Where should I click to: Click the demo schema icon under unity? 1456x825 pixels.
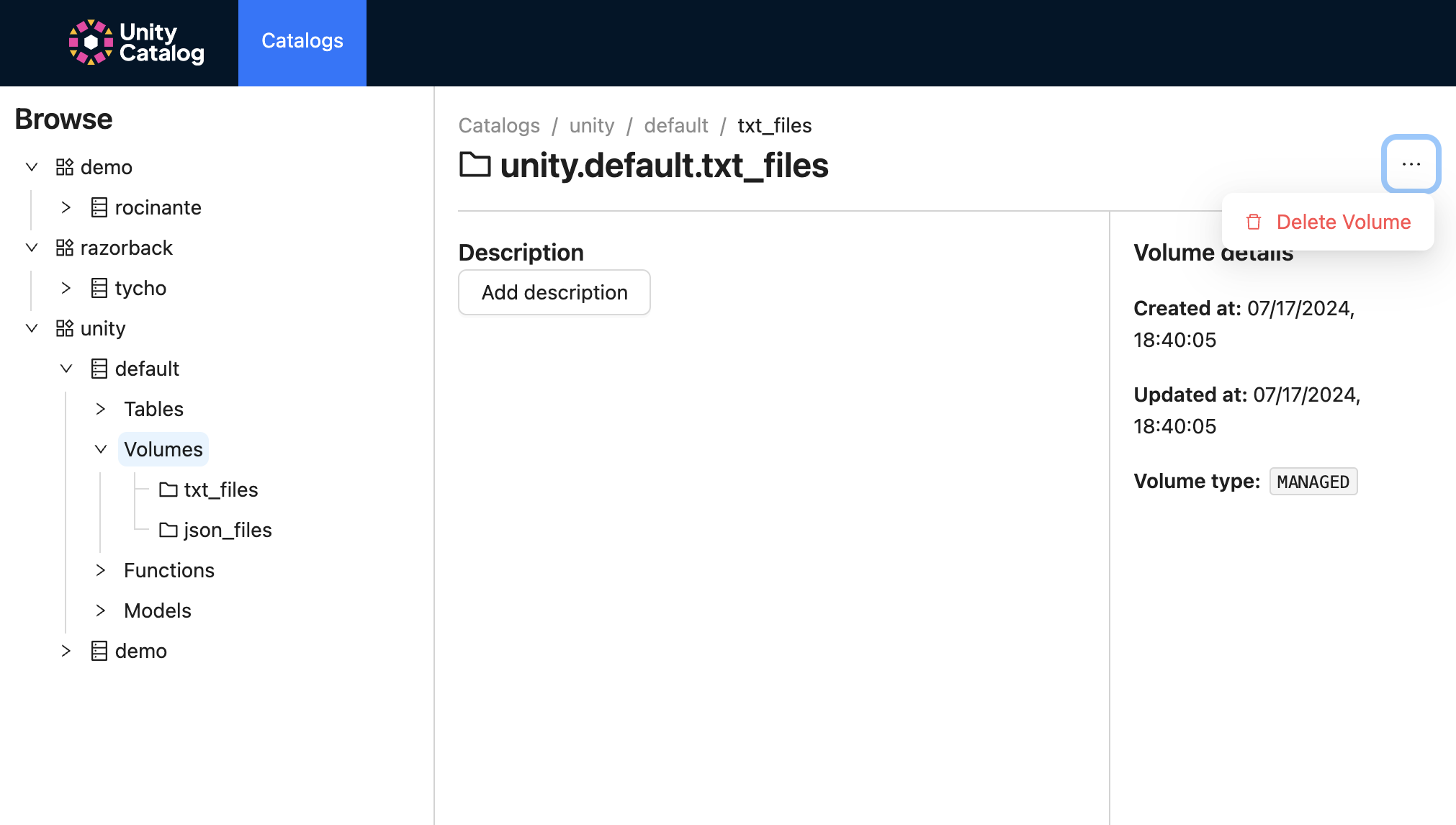[99, 651]
